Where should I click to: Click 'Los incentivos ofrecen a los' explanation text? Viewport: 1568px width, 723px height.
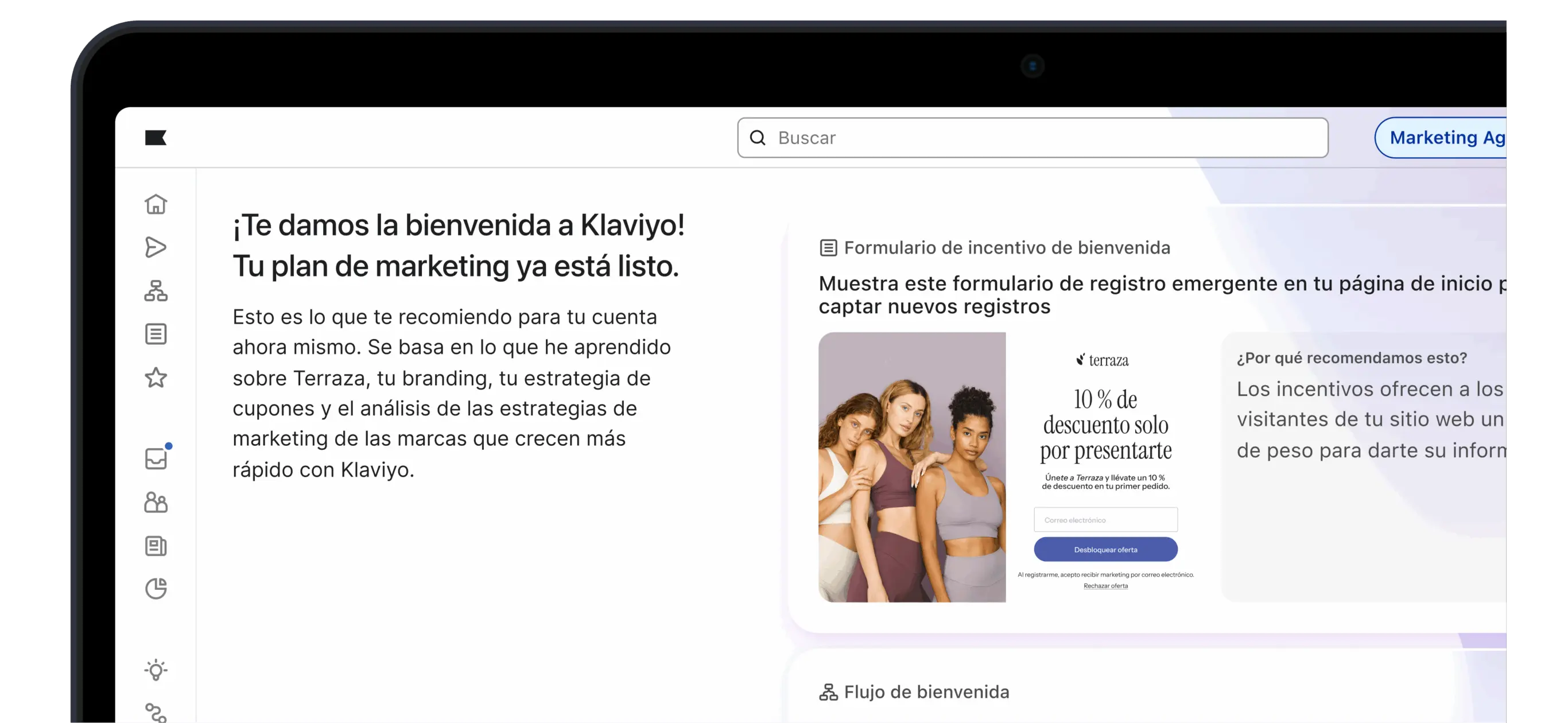pos(1371,419)
